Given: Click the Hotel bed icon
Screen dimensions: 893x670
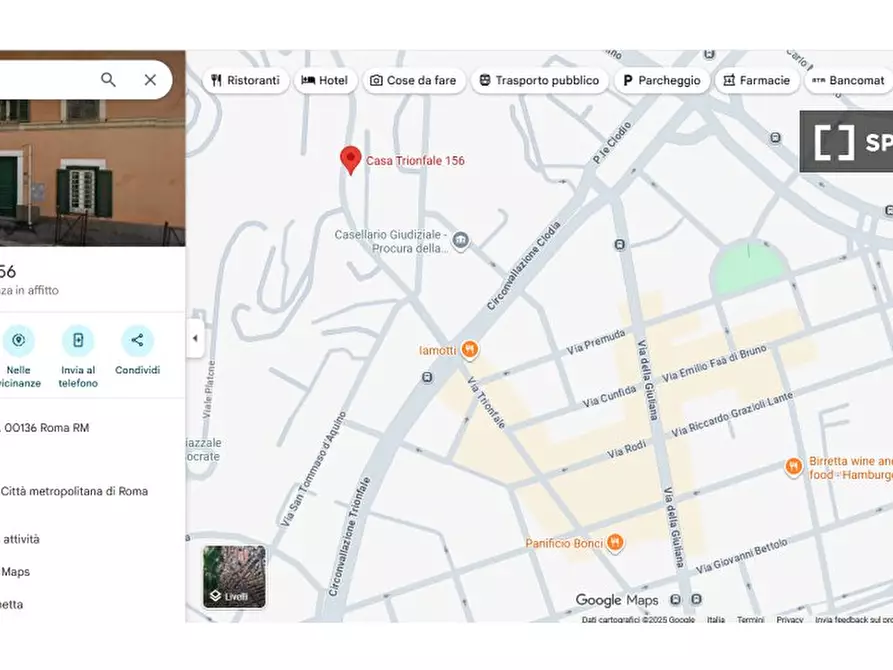Looking at the screenshot, I should click(x=306, y=80).
